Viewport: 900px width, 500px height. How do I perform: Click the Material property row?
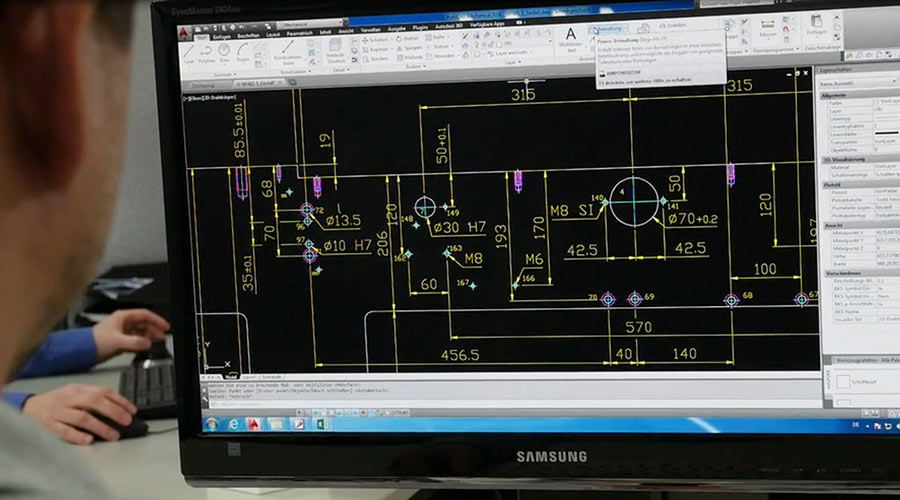pyautogui.click(x=863, y=167)
